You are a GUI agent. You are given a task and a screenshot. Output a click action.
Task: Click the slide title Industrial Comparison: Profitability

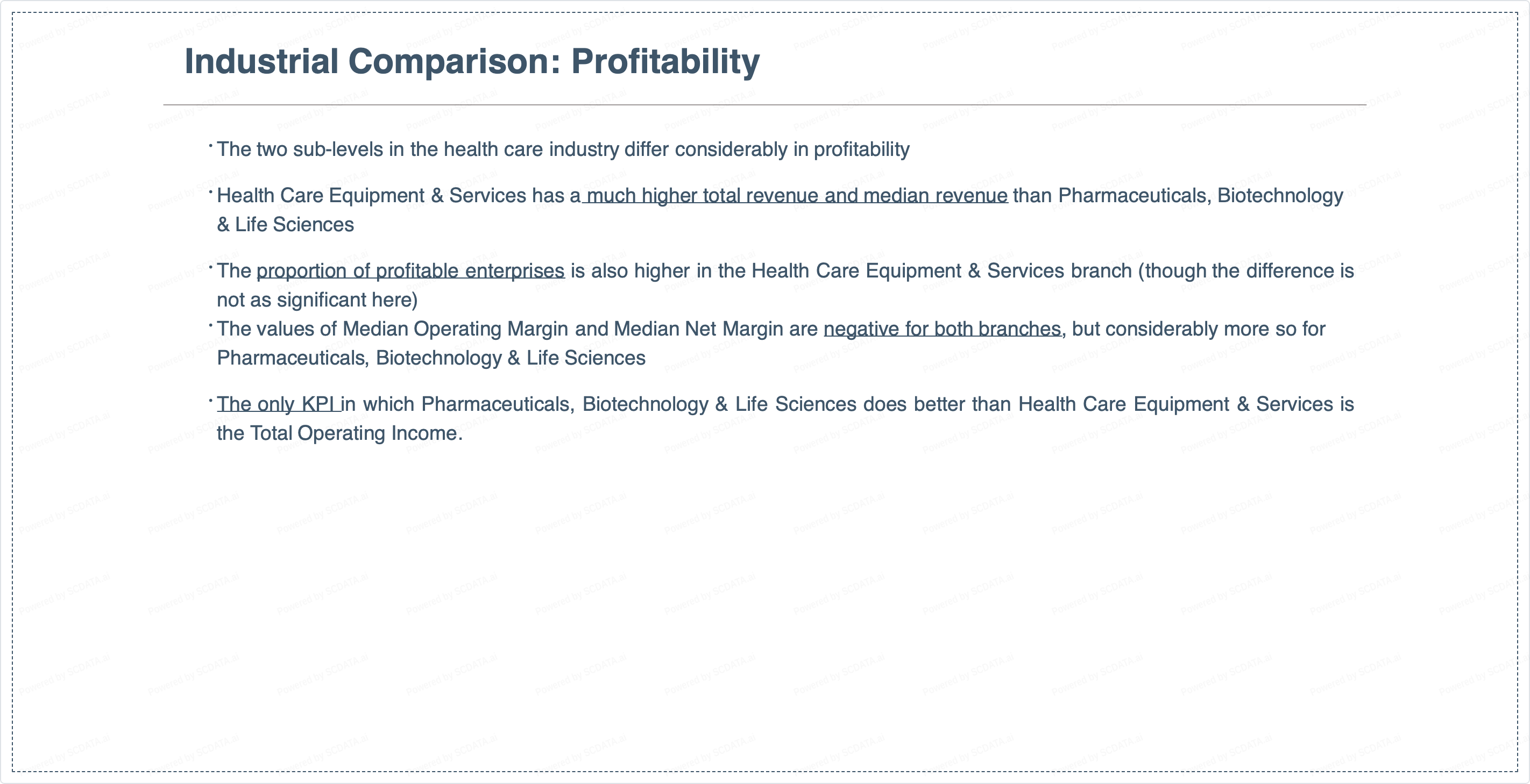[472, 62]
